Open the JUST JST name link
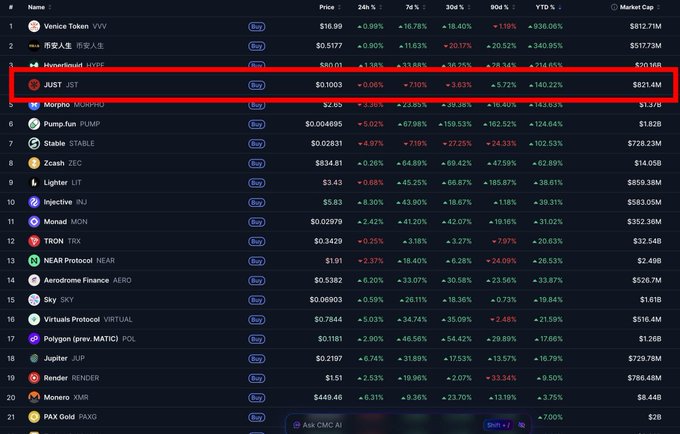The image size is (680, 434). point(61,85)
